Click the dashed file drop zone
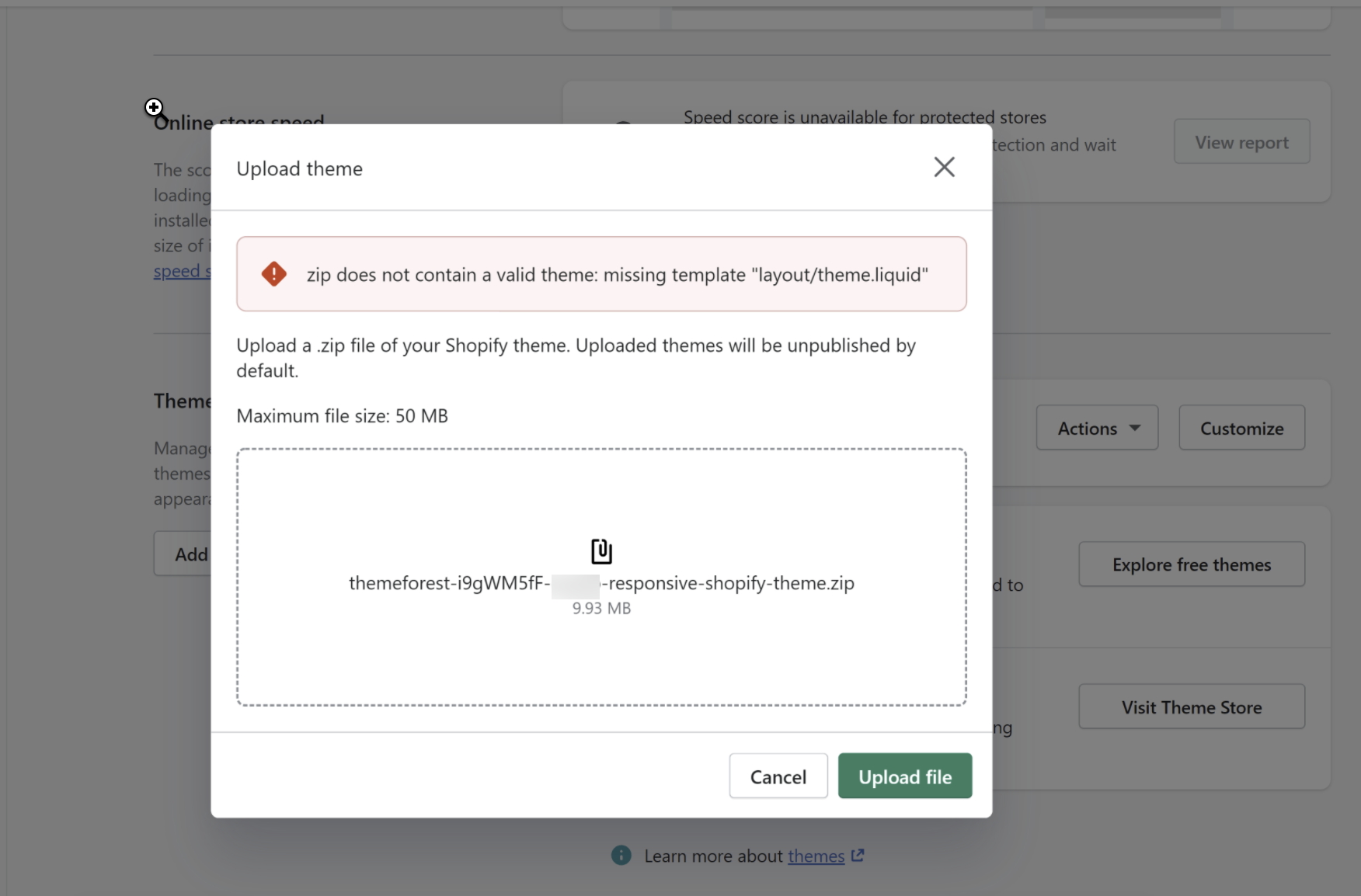 click(x=601, y=577)
